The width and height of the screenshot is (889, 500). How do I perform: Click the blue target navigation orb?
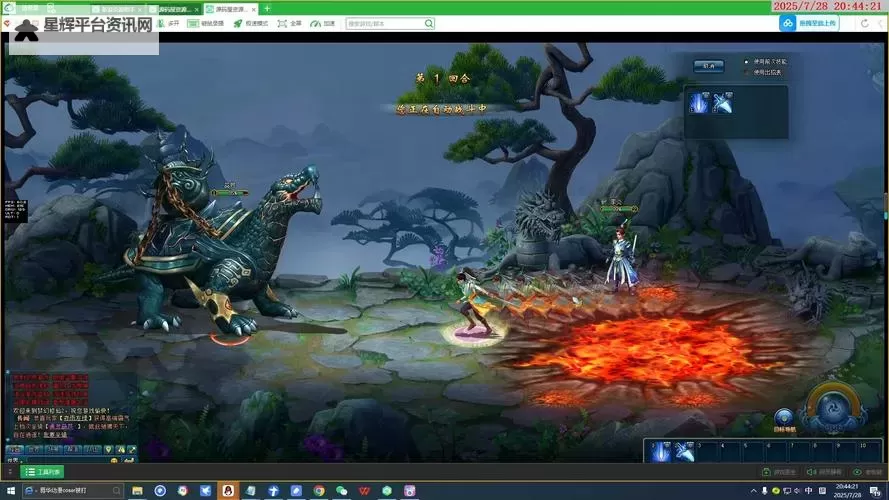pyautogui.click(x=784, y=418)
